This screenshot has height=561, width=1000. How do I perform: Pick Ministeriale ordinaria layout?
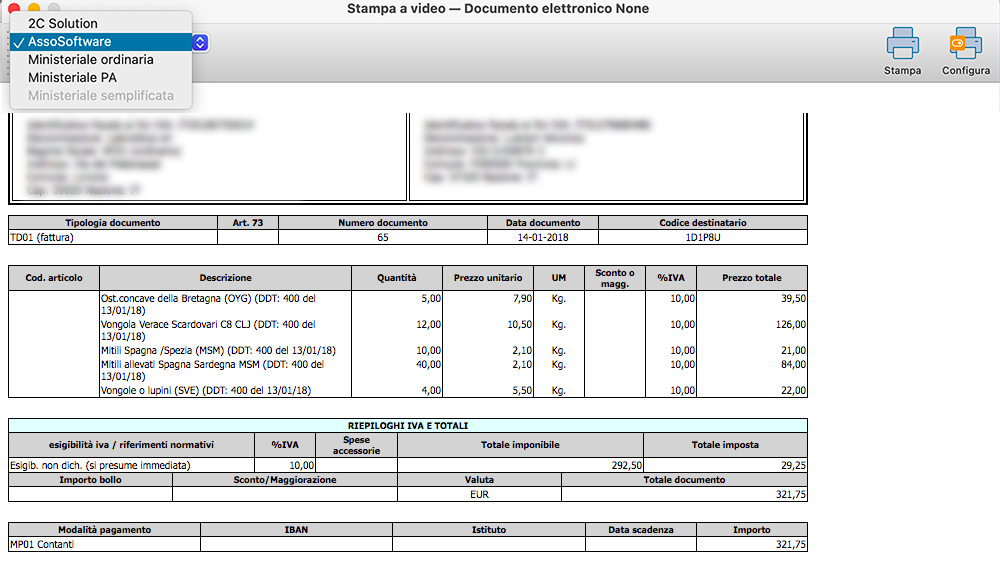click(x=91, y=60)
